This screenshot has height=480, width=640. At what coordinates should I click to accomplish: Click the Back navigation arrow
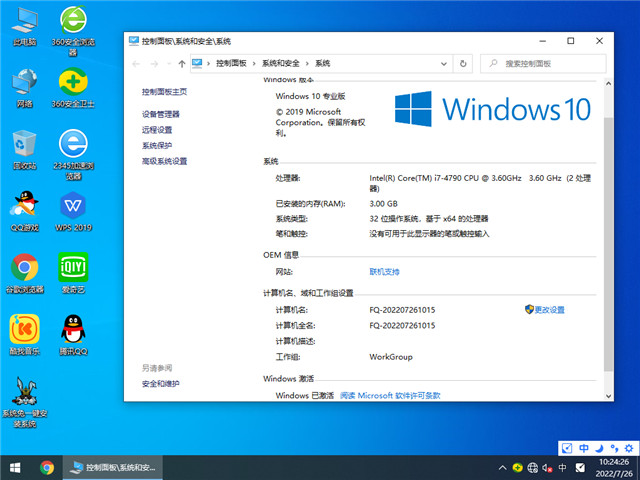(136, 64)
